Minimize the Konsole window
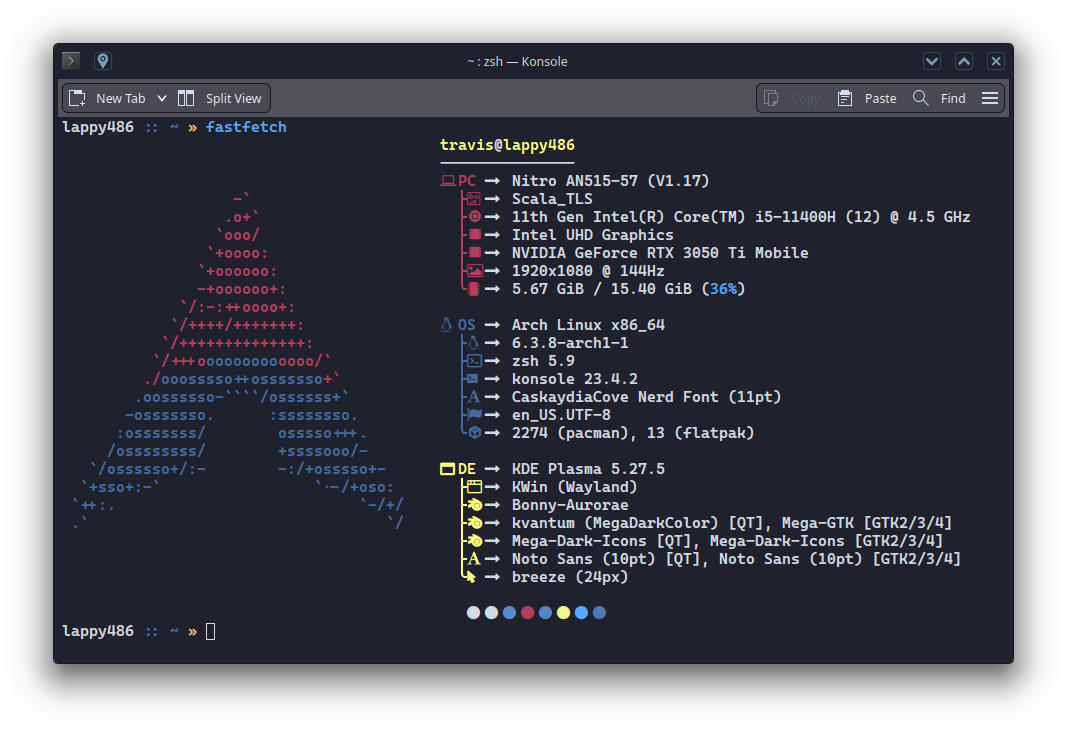The height and width of the screenshot is (730, 1067). point(932,61)
